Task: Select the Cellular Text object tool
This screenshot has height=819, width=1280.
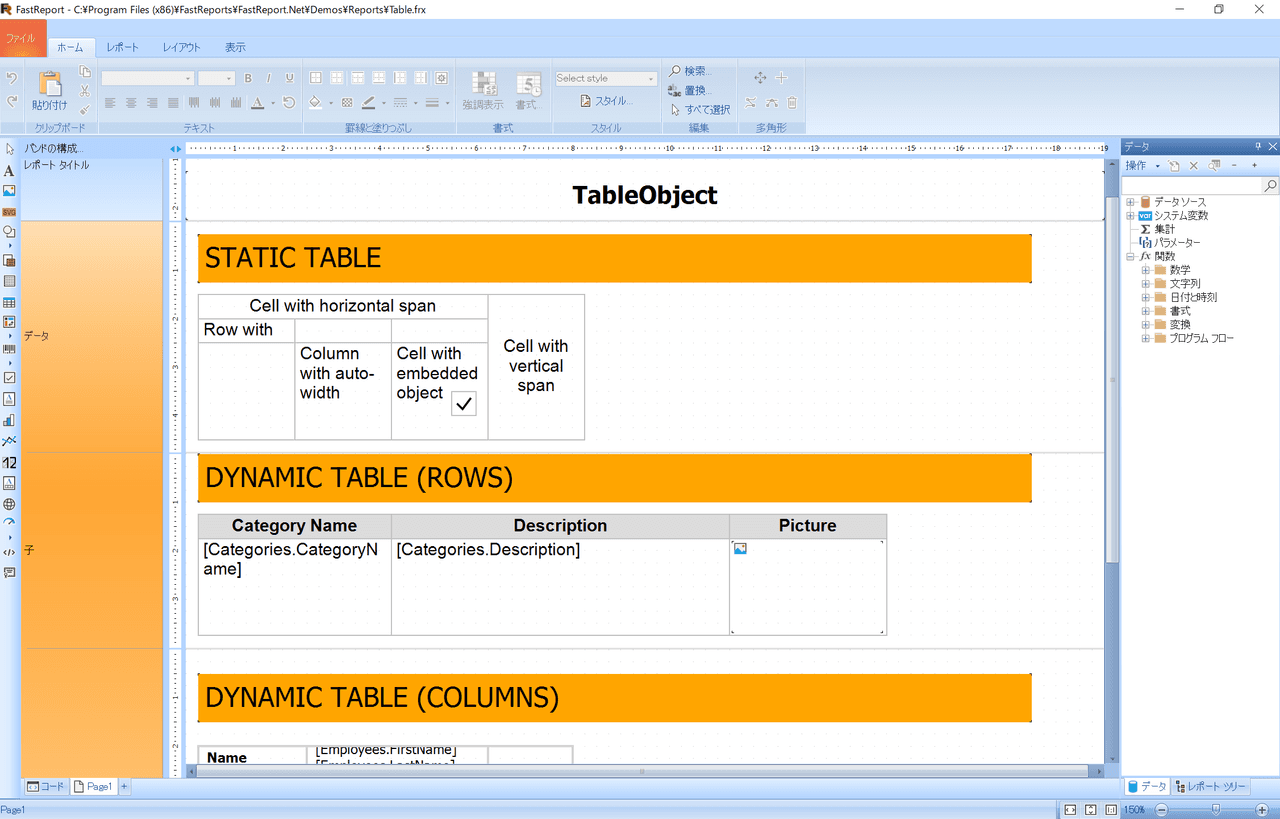Action: [x=9, y=483]
